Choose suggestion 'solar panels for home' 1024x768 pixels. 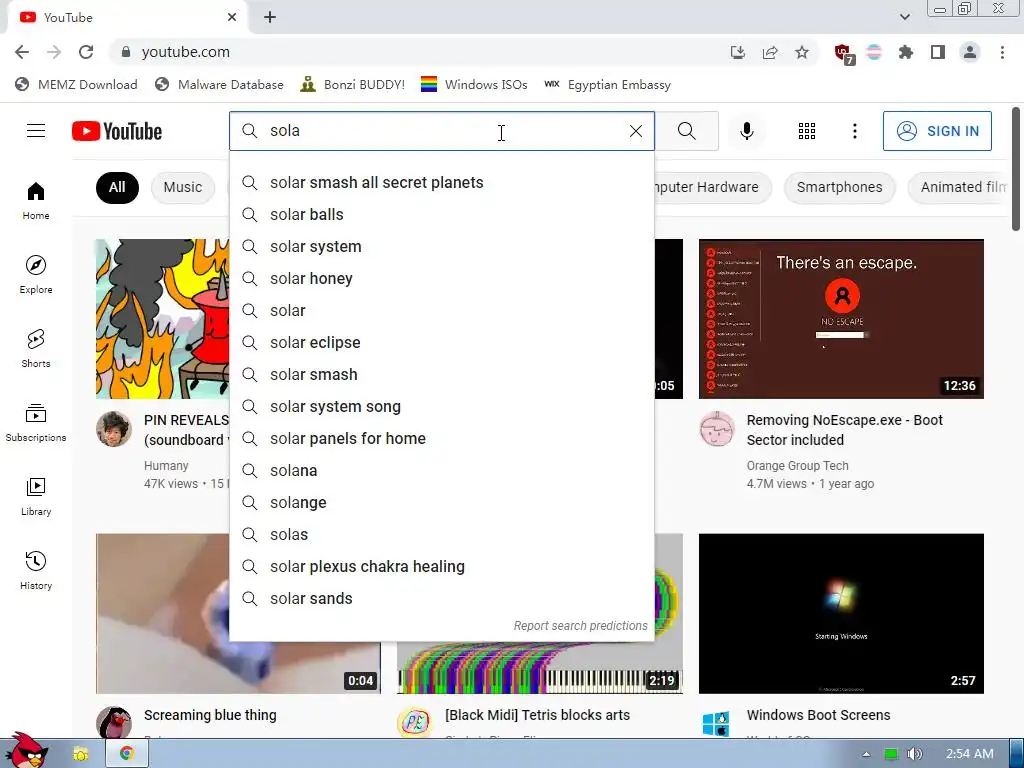(x=441, y=439)
